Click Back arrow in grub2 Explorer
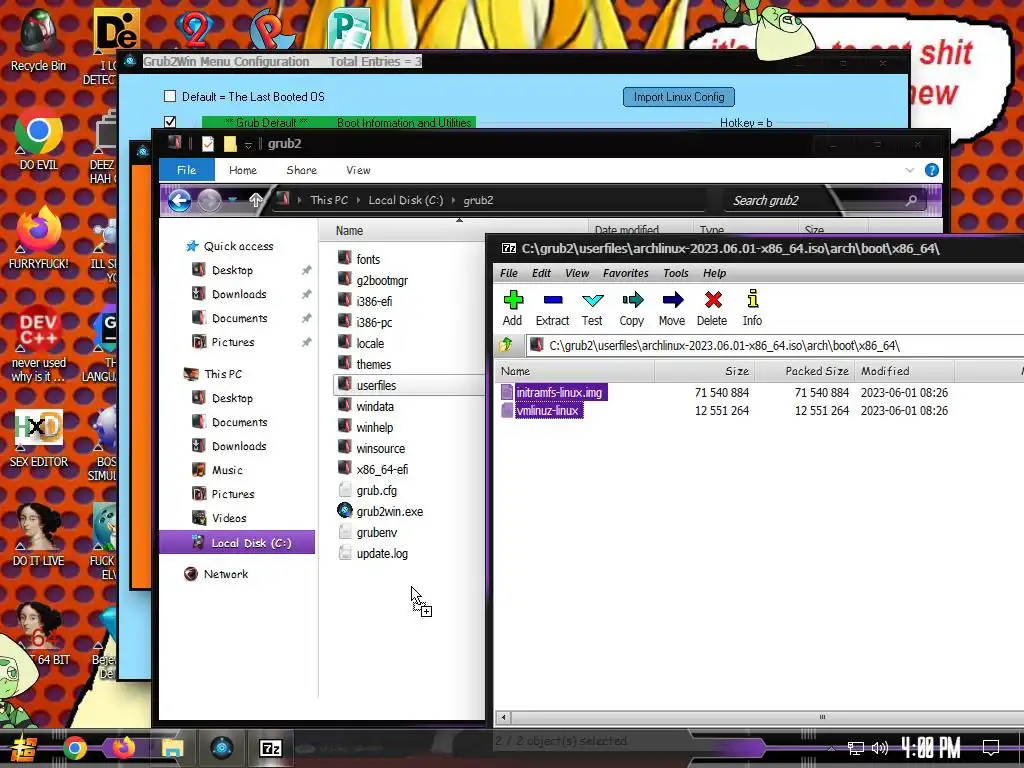 pos(180,200)
